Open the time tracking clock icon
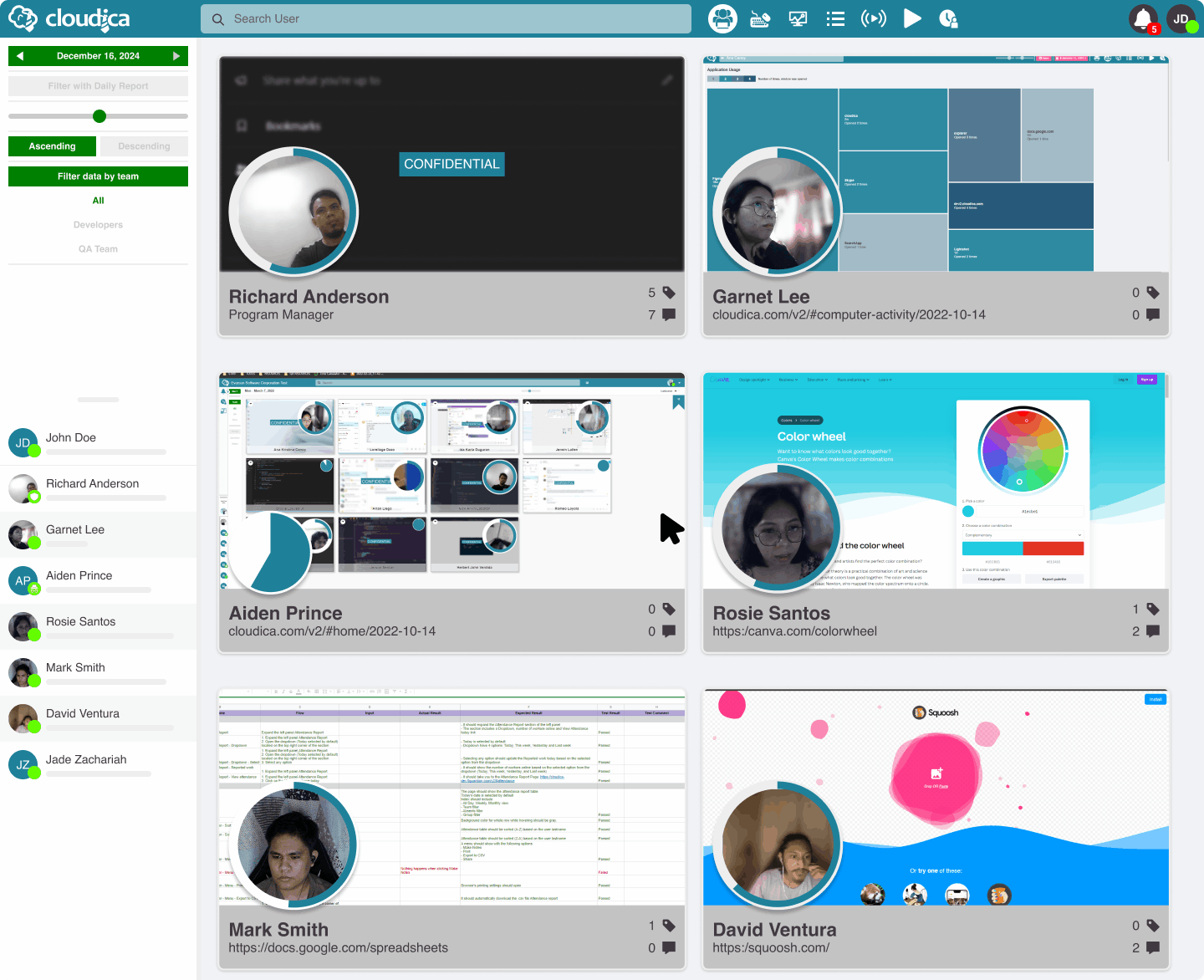 pos(948,18)
